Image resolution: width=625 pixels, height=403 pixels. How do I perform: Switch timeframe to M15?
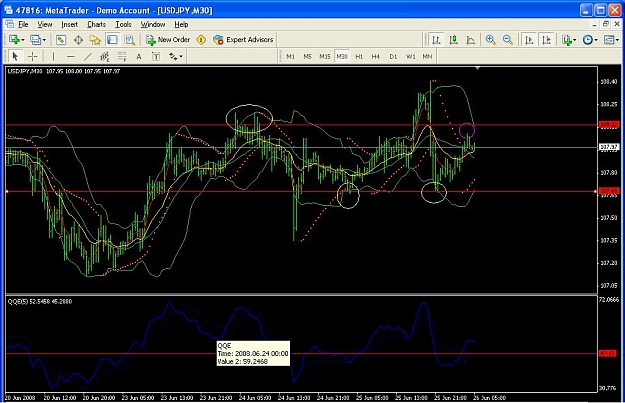pyautogui.click(x=324, y=57)
